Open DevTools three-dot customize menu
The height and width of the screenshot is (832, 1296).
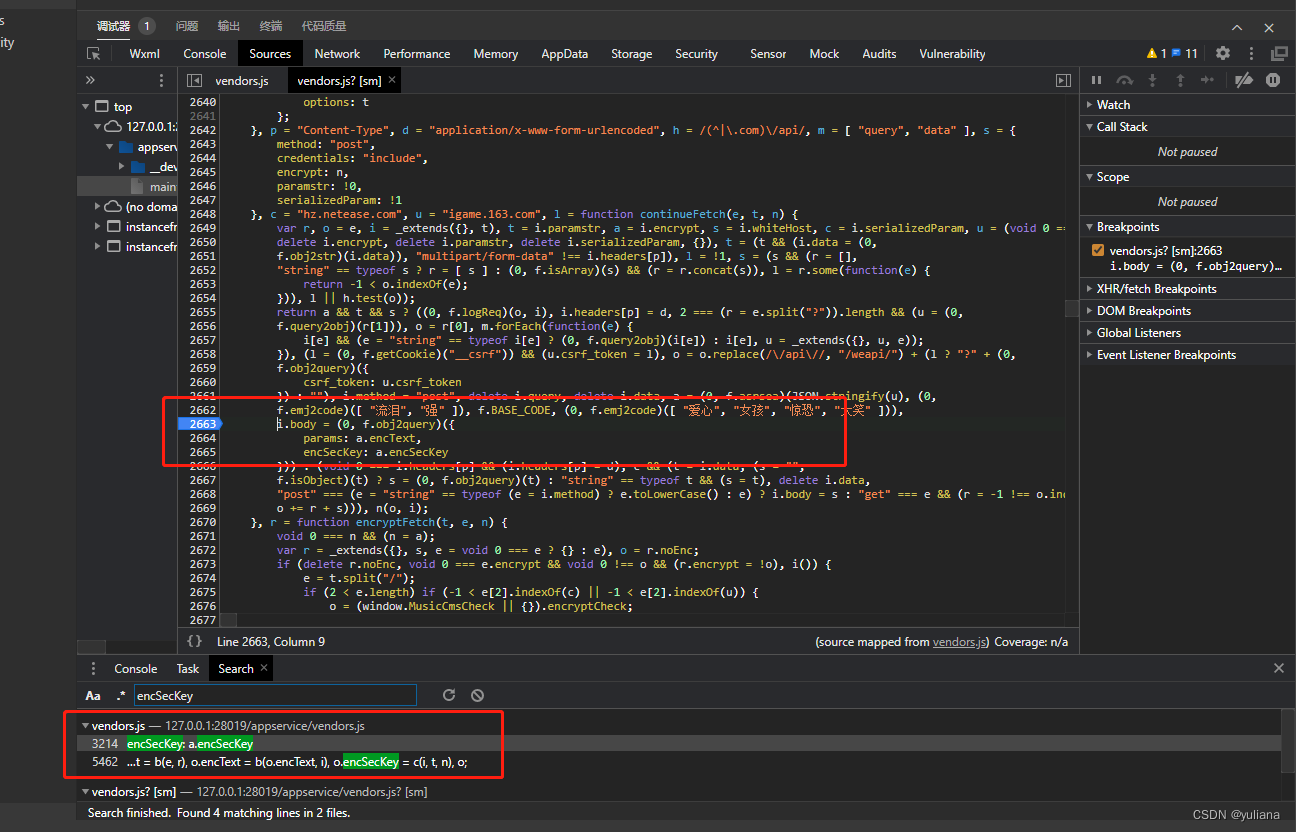tap(1251, 53)
